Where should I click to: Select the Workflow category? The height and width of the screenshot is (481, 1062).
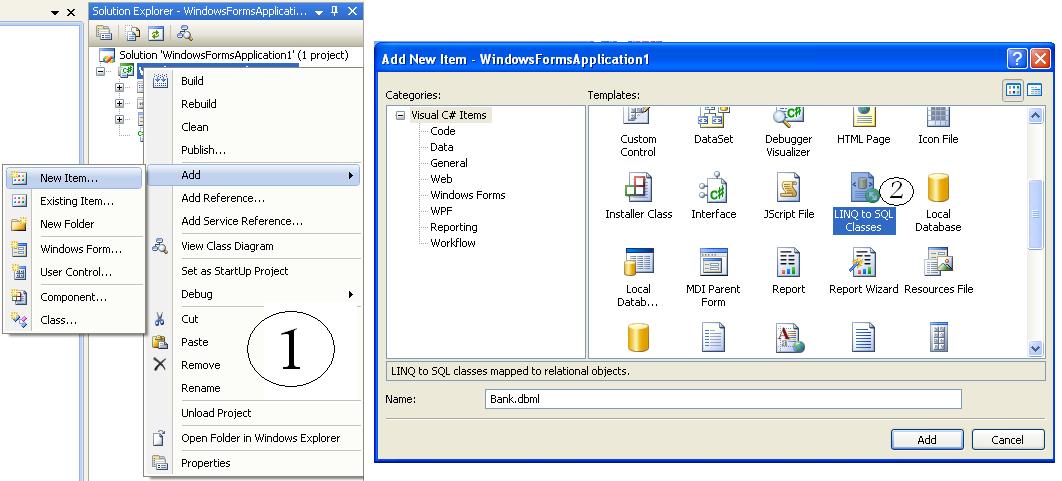click(453, 243)
